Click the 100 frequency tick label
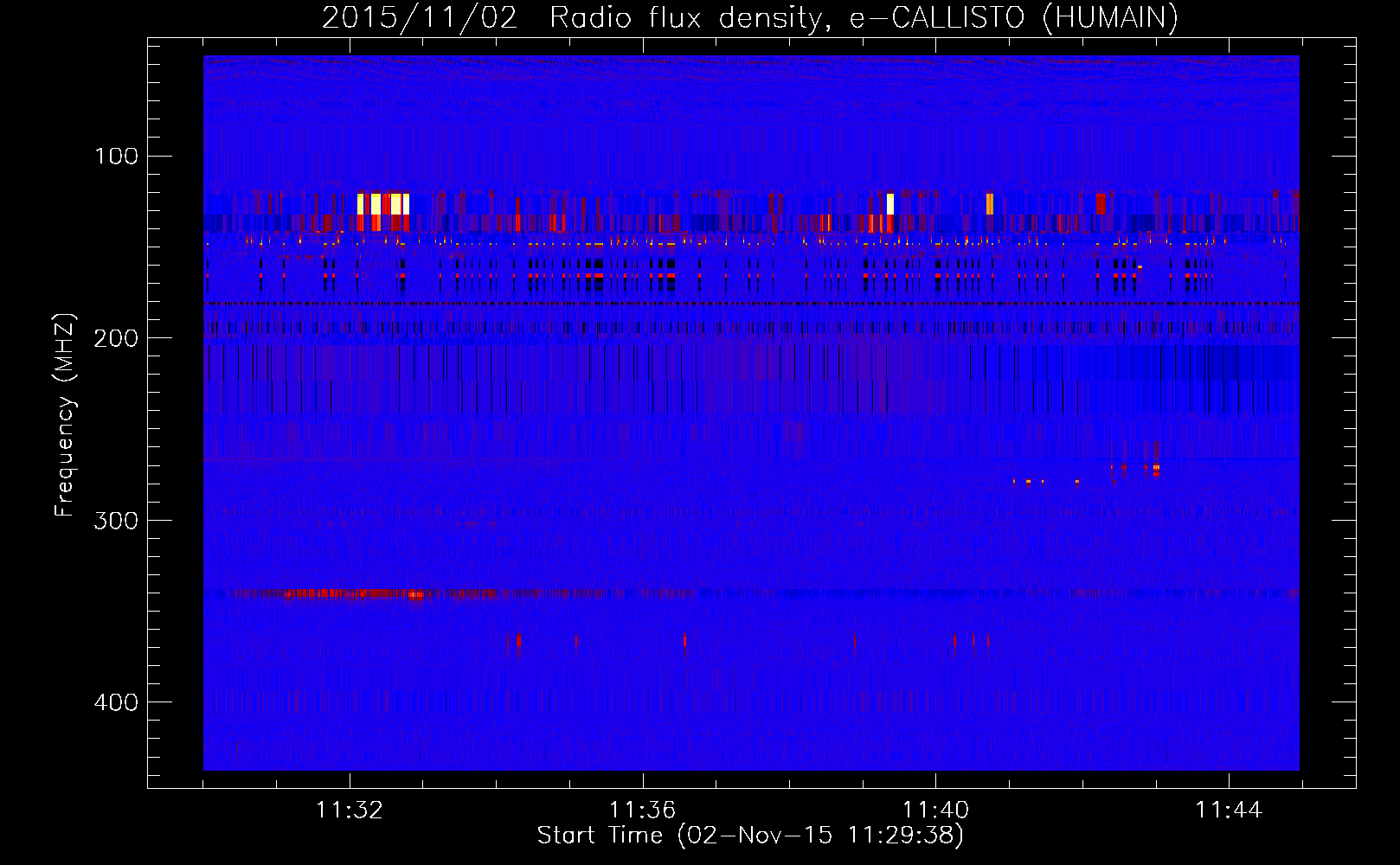Viewport: 1400px width, 865px height. [116, 157]
